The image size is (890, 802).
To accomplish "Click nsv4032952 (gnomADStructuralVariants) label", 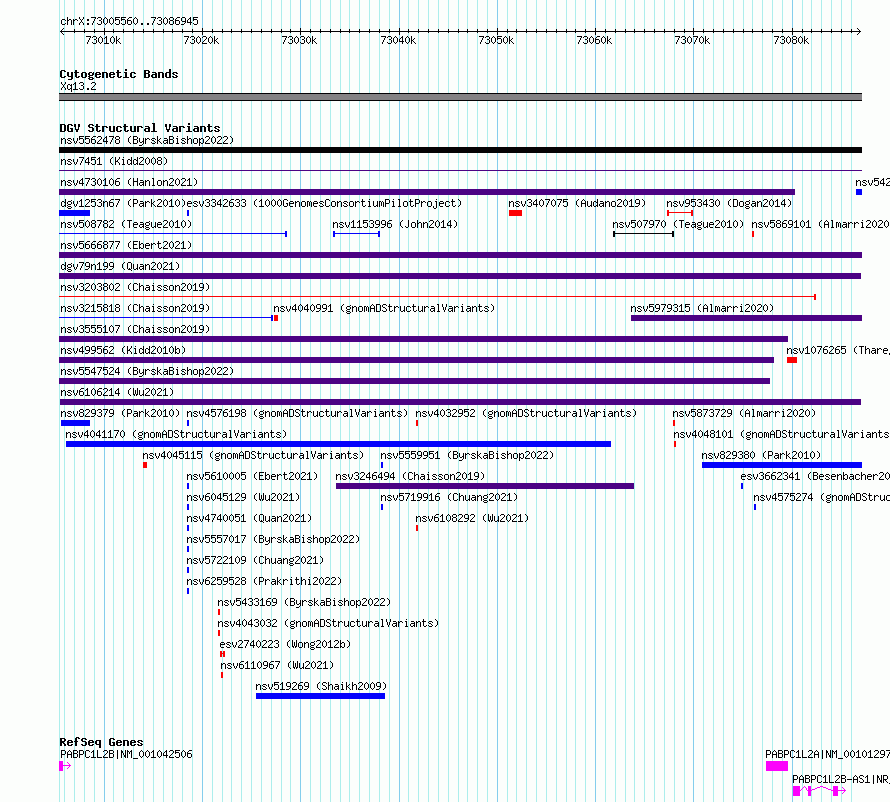I will tap(526, 413).
